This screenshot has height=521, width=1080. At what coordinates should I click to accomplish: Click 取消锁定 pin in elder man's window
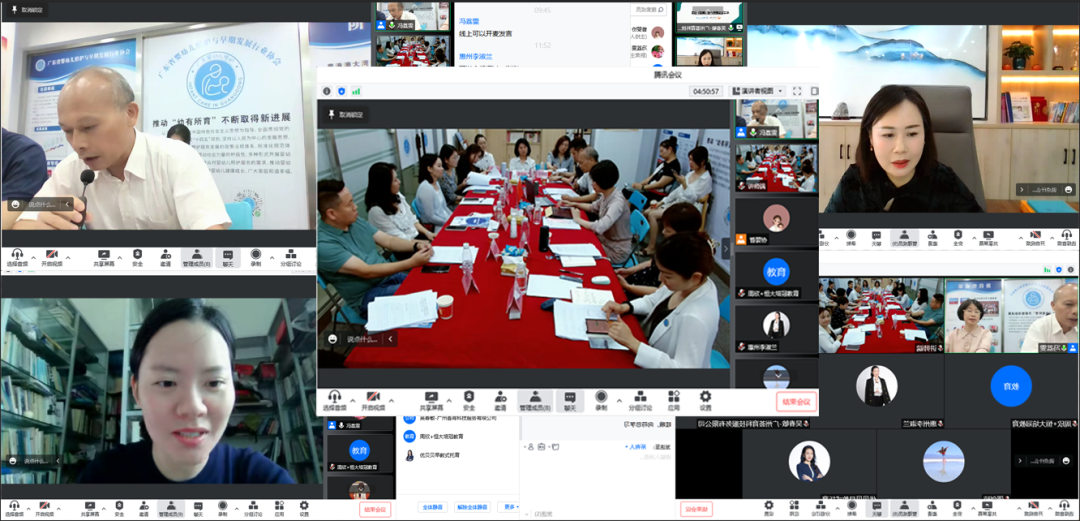(x=25, y=10)
